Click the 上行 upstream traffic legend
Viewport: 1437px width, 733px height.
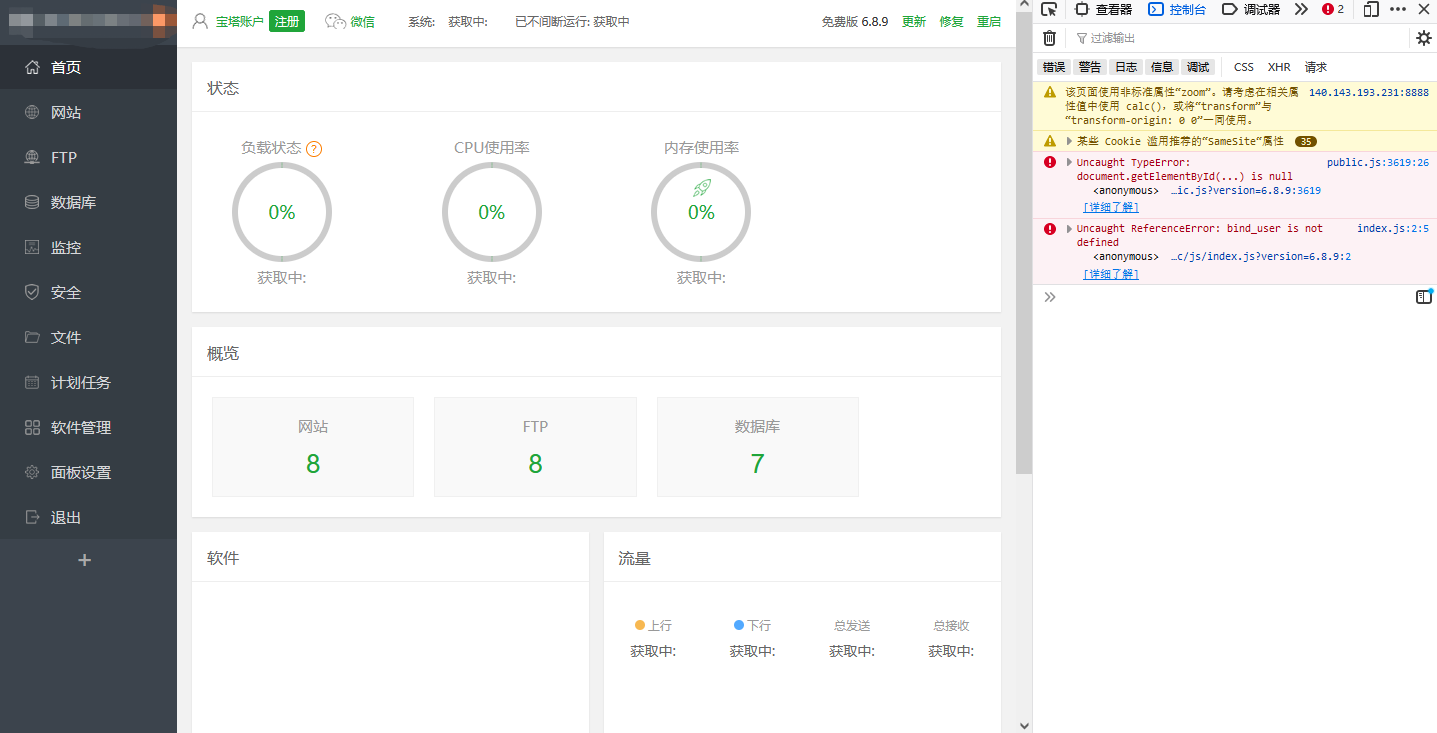653,625
